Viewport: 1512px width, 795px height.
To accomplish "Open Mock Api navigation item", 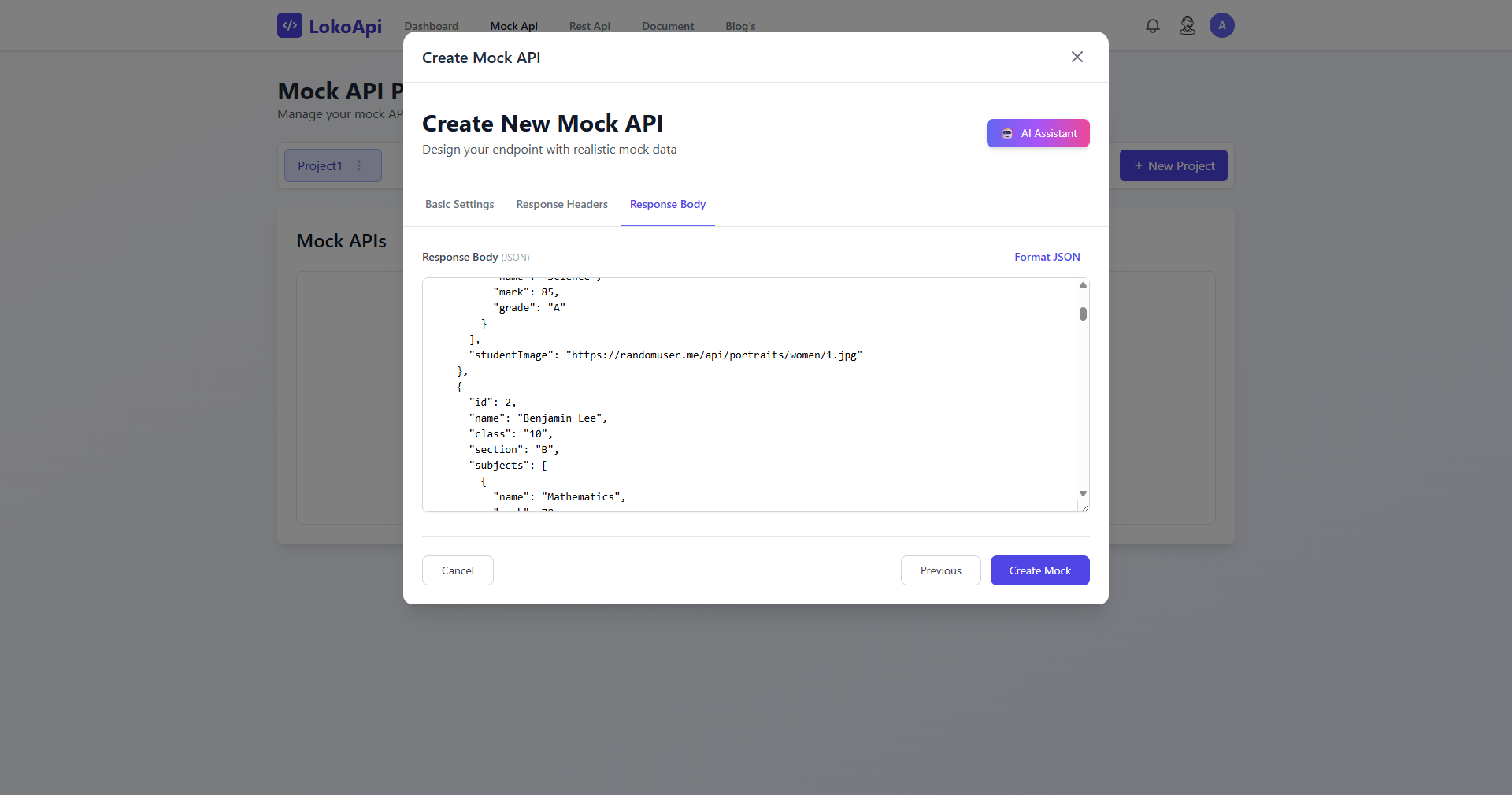I will click(x=514, y=26).
